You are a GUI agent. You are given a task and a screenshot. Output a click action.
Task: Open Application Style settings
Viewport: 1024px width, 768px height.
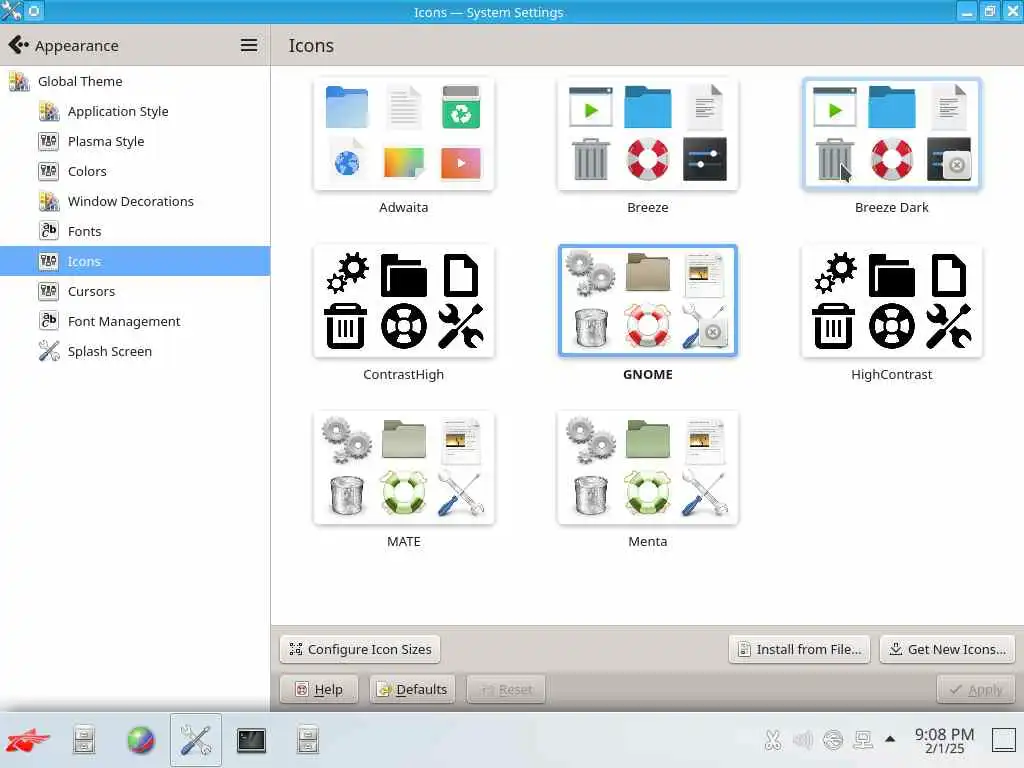pos(135,112)
